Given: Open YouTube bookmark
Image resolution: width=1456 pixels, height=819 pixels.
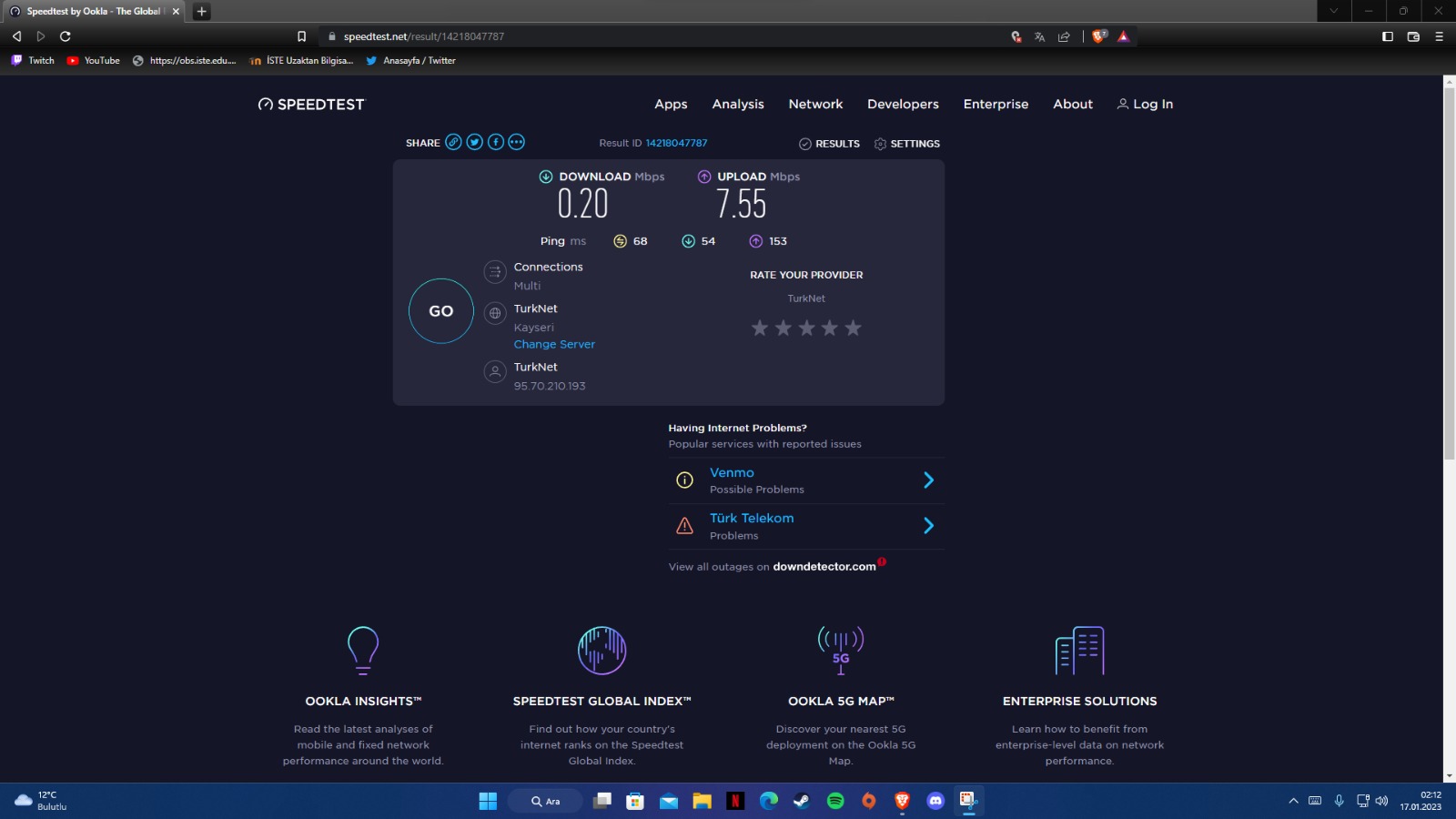Looking at the screenshot, I should pos(93,61).
